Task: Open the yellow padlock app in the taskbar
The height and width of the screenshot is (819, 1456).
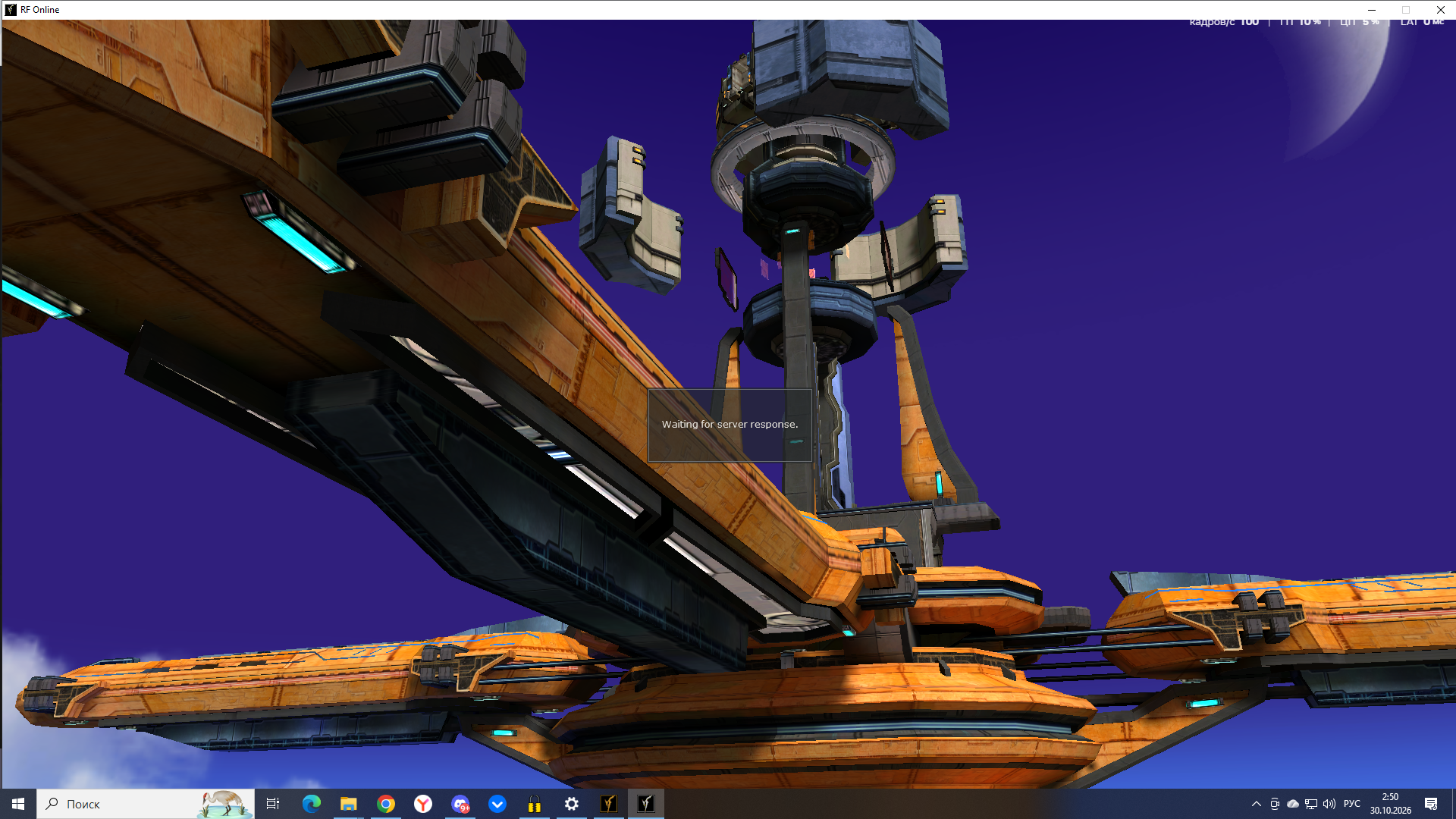Action: (x=534, y=804)
